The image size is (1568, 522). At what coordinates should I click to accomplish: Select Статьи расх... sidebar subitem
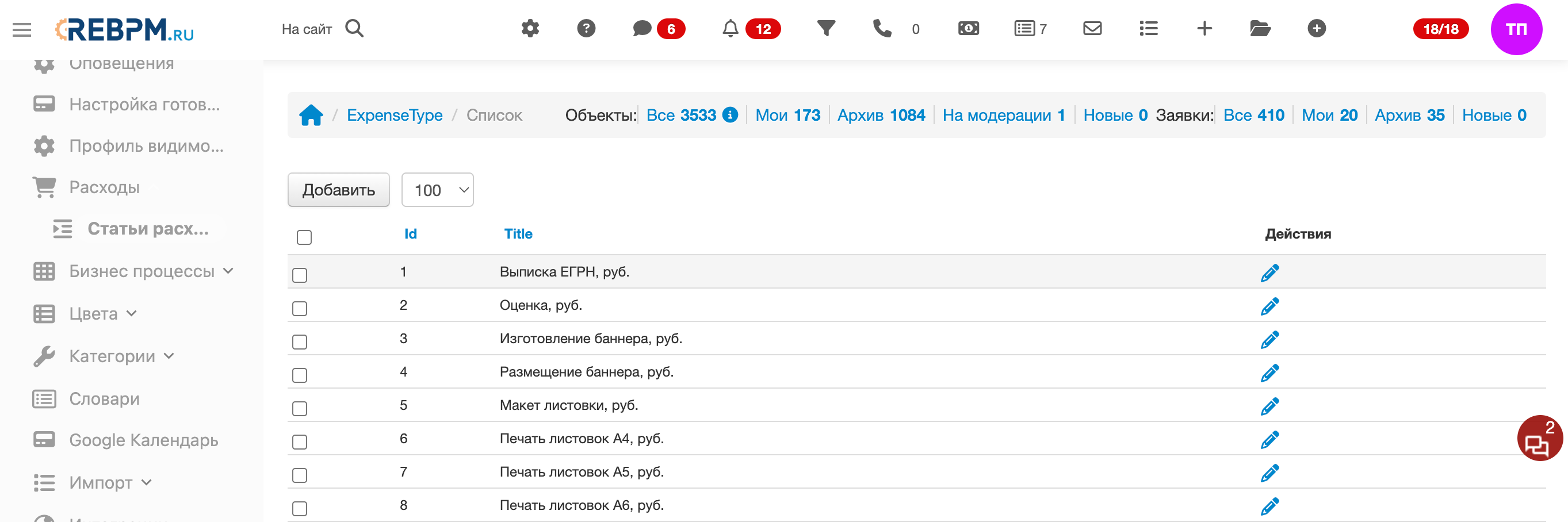pos(131,228)
